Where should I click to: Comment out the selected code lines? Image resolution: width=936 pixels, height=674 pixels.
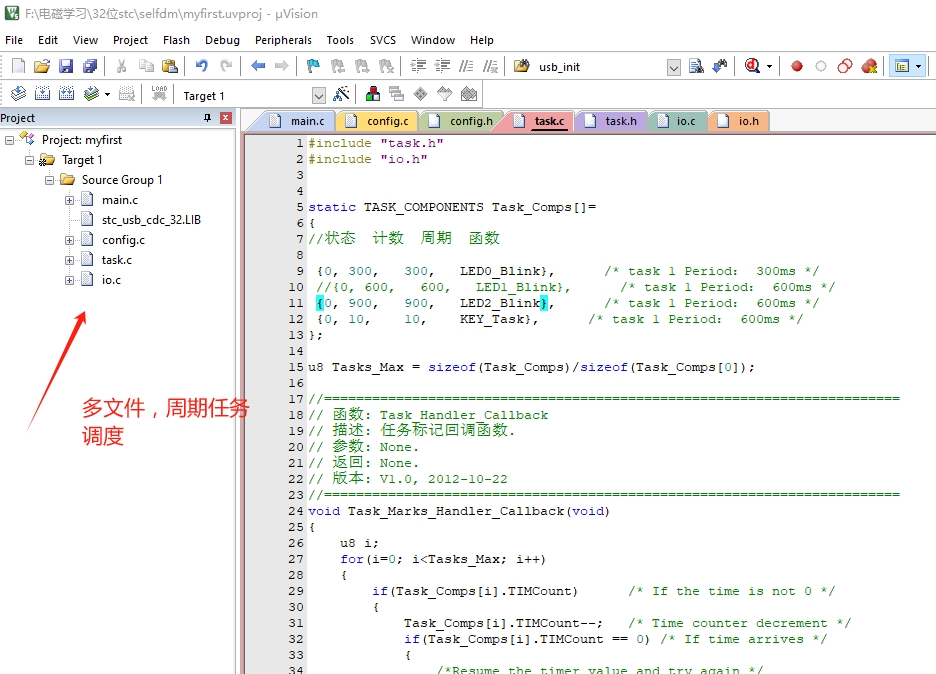(466, 66)
